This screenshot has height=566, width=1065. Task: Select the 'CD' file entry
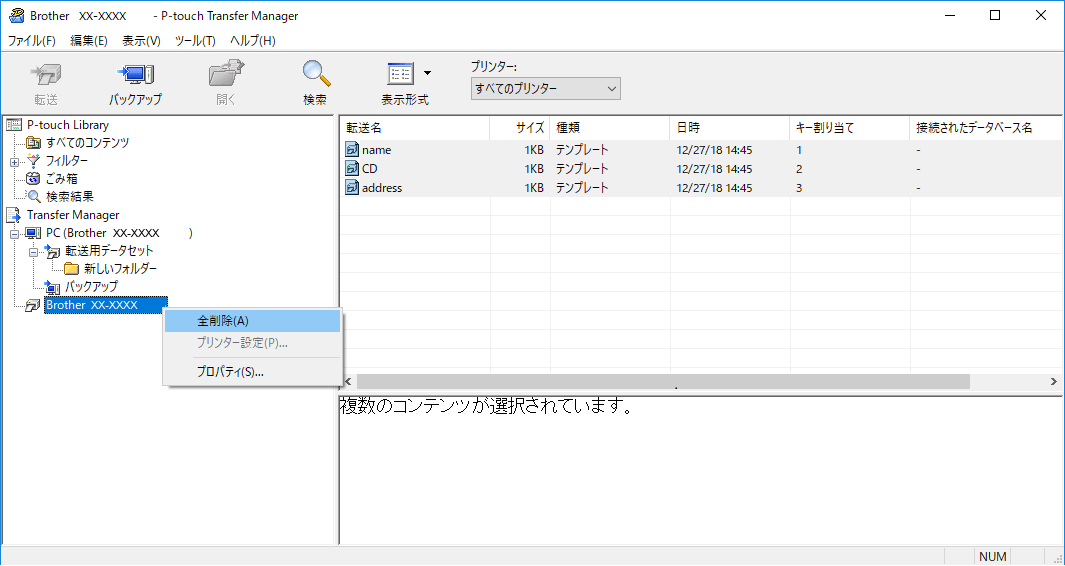[x=370, y=169]
